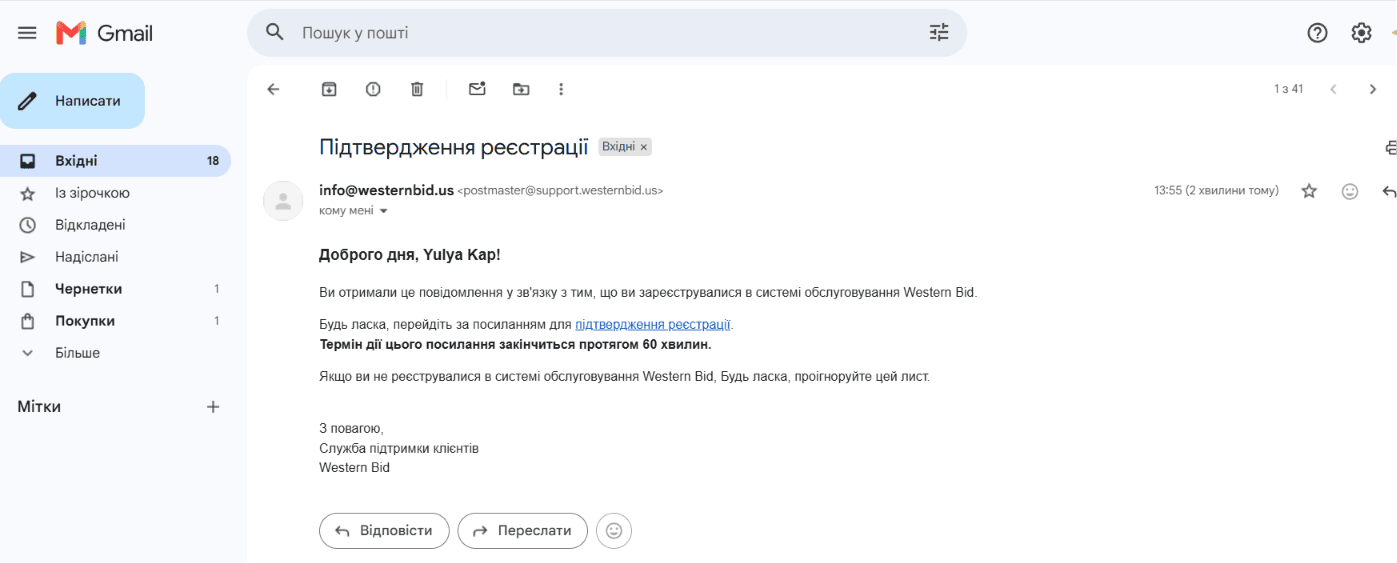
Task: Expand the Більше section
Action: 115,353
